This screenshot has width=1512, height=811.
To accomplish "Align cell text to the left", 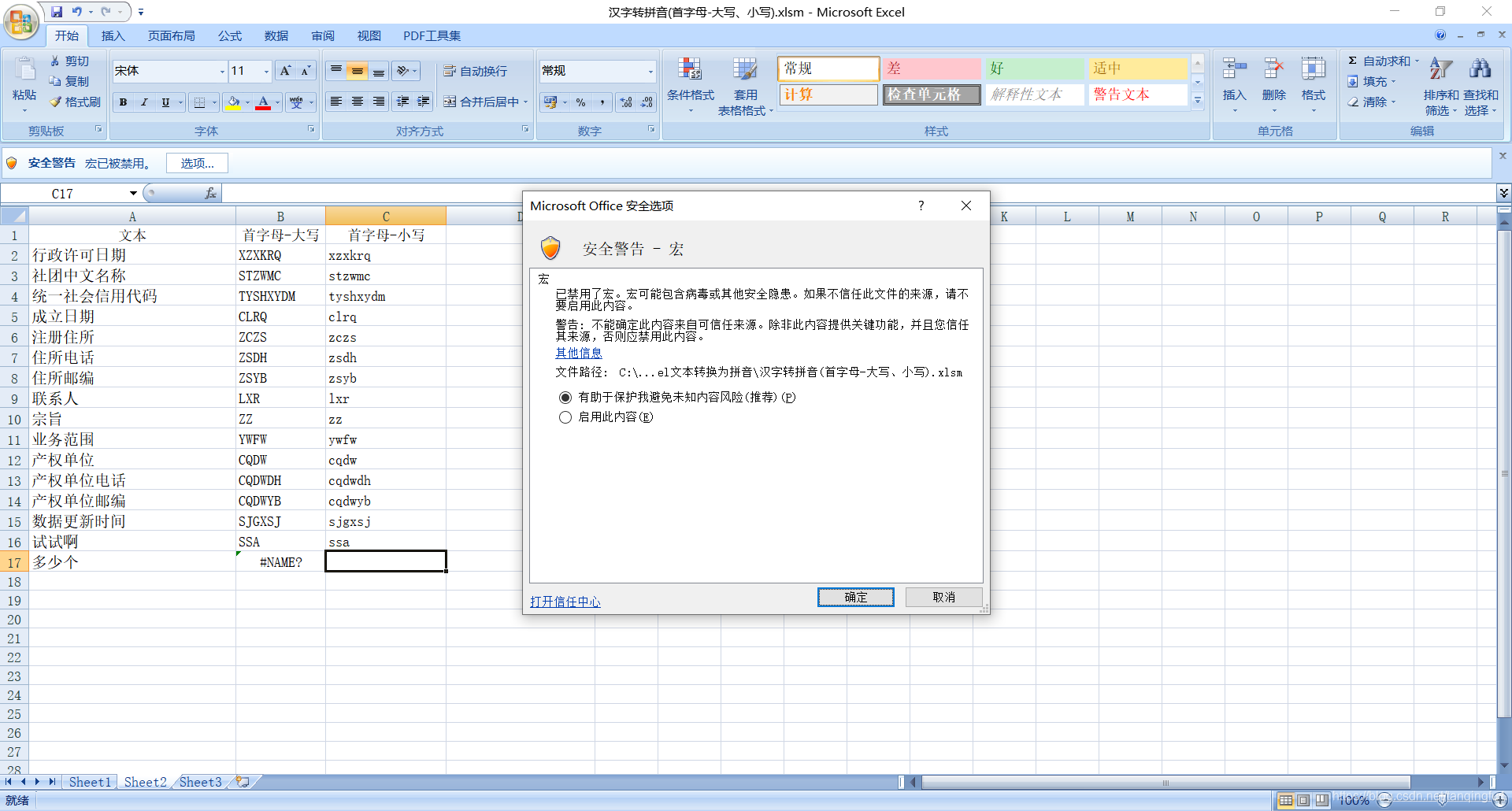I will 336,102.
